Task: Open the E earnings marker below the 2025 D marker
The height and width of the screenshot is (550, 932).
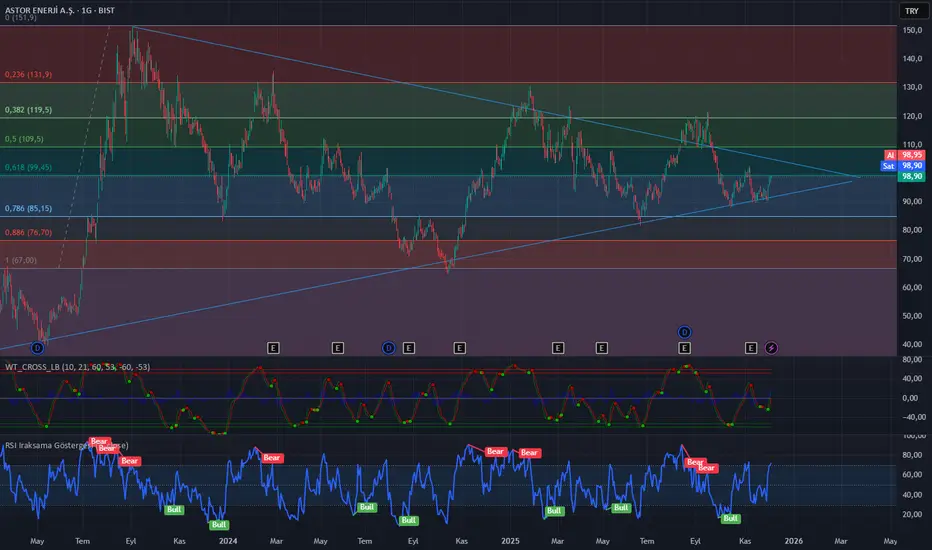Action: pos(684,348)
